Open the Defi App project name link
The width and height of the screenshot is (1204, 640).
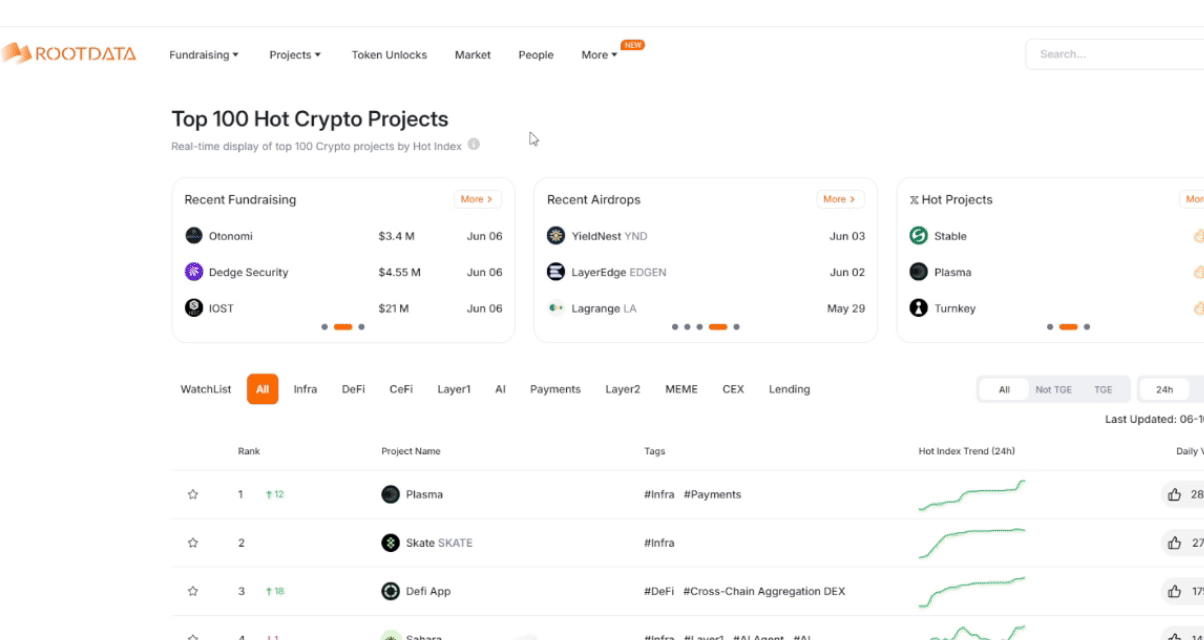pos(428,591)
